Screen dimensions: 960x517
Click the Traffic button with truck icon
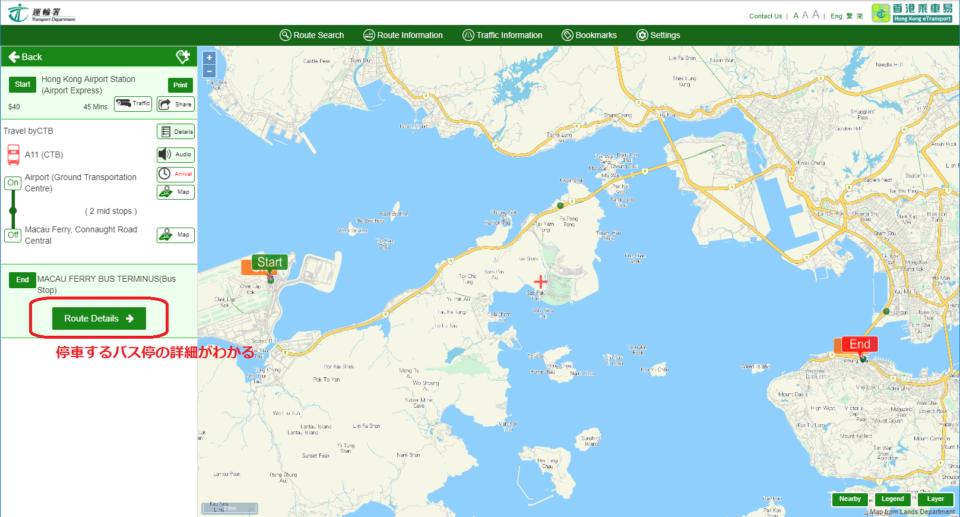coord(132,103)
